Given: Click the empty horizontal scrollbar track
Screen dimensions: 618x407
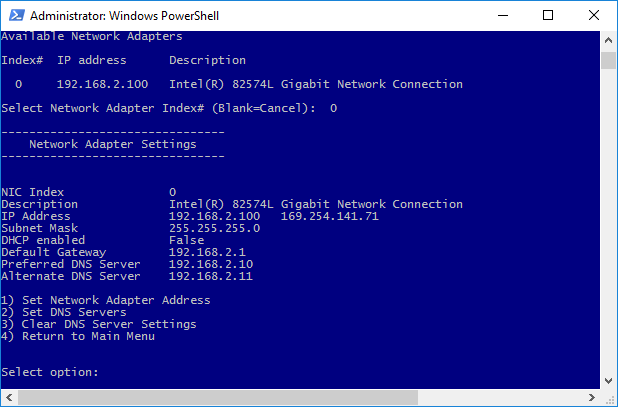Looking at the screenshot, I should (x=501, y=397).
